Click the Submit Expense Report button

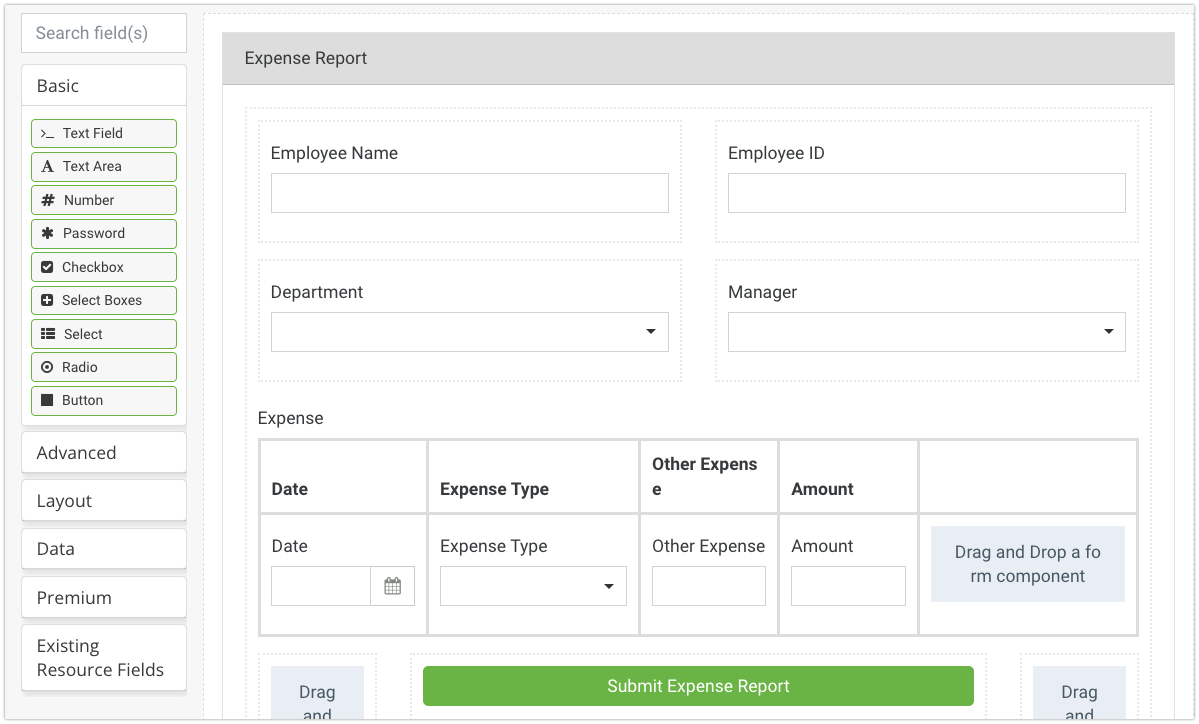pyautogui.click(x=698, y=686)
